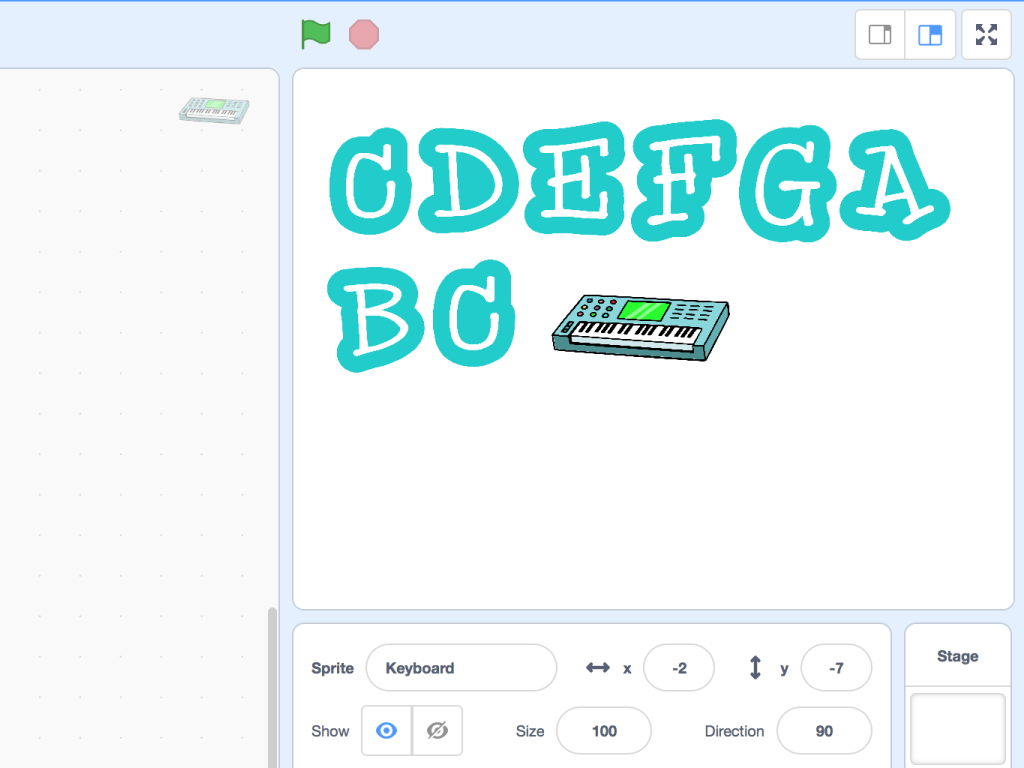Click the red stop button
Viewport: 1024px width, 768px height.
pos(364,35)
